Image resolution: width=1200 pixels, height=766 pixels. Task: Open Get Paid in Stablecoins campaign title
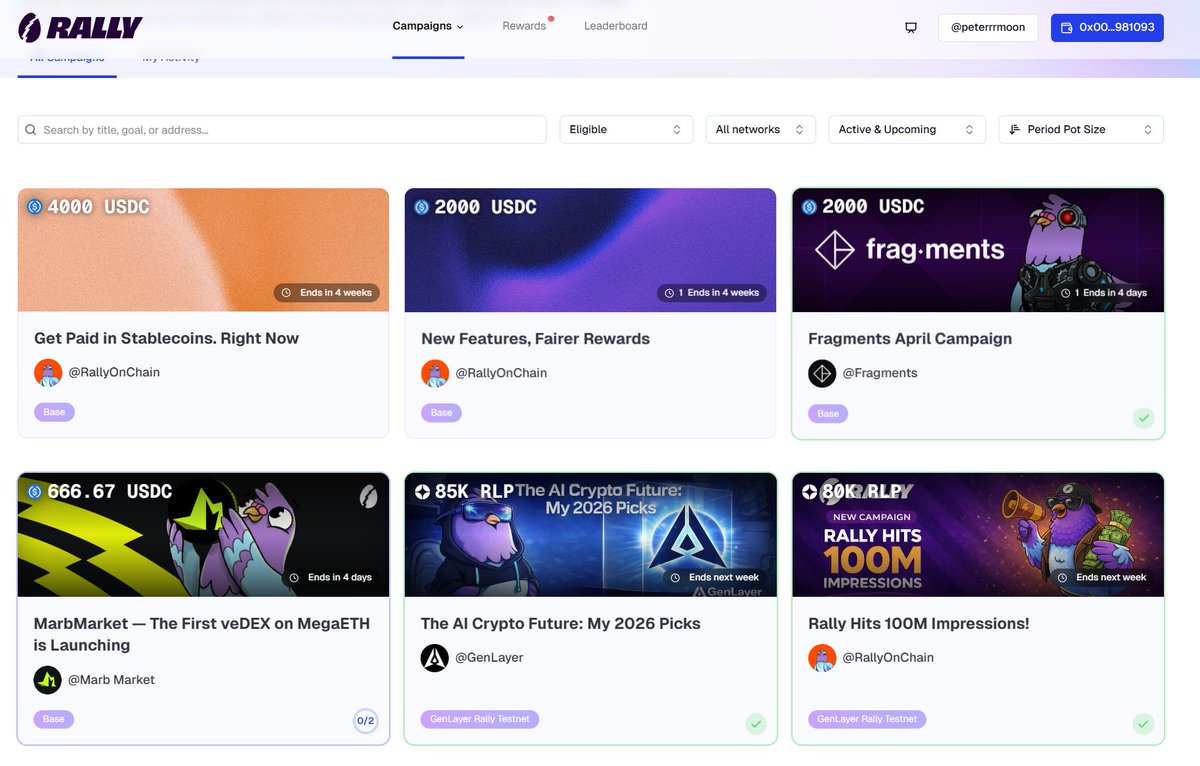[167, 339]
